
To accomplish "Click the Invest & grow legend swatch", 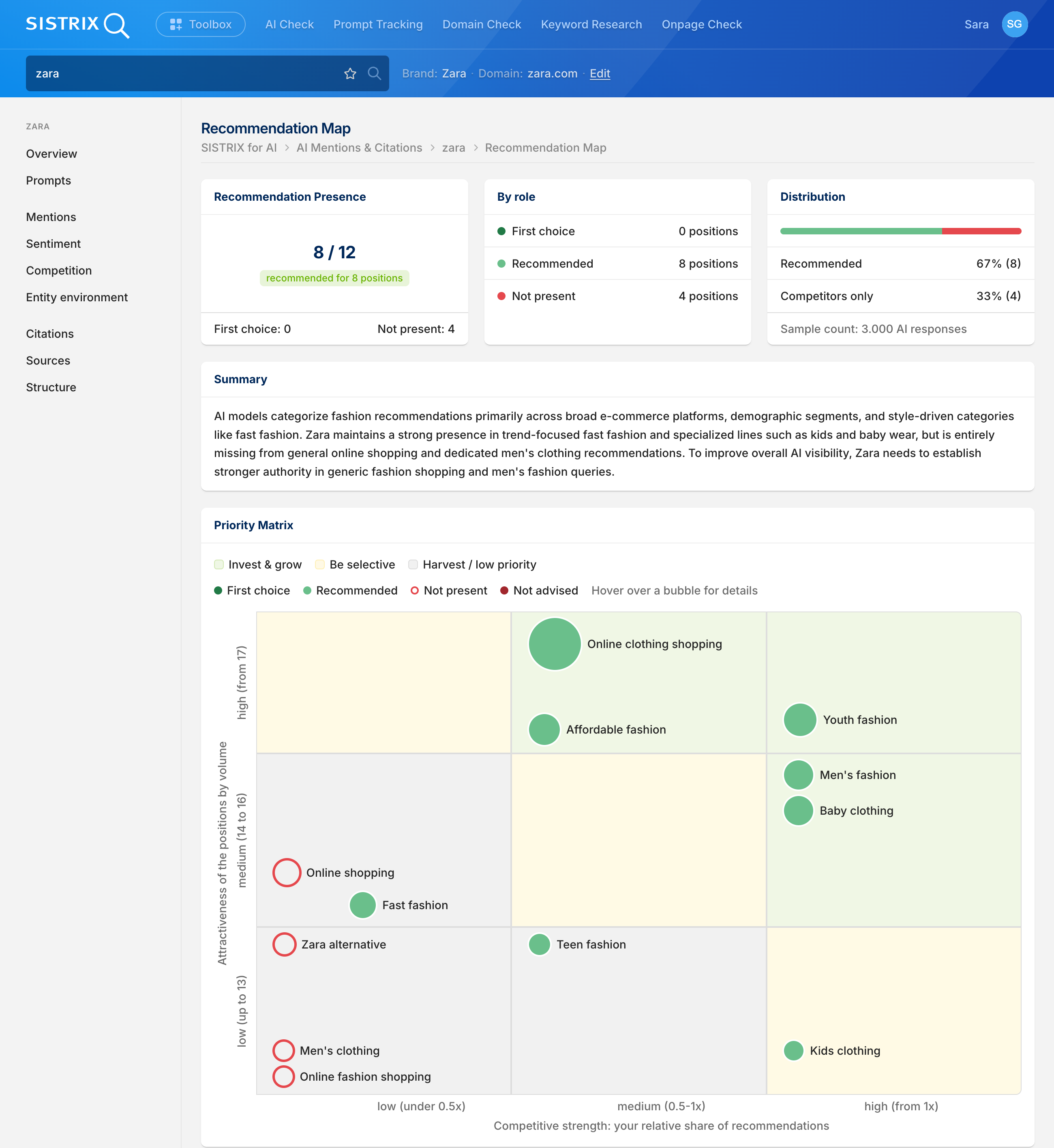I will click(x=219, y=565).
